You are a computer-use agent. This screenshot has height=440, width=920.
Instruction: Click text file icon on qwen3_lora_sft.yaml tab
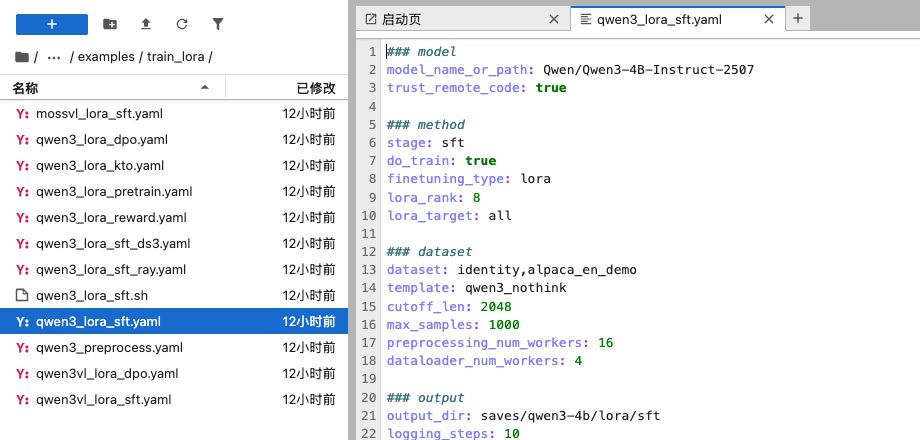point(585,19)
